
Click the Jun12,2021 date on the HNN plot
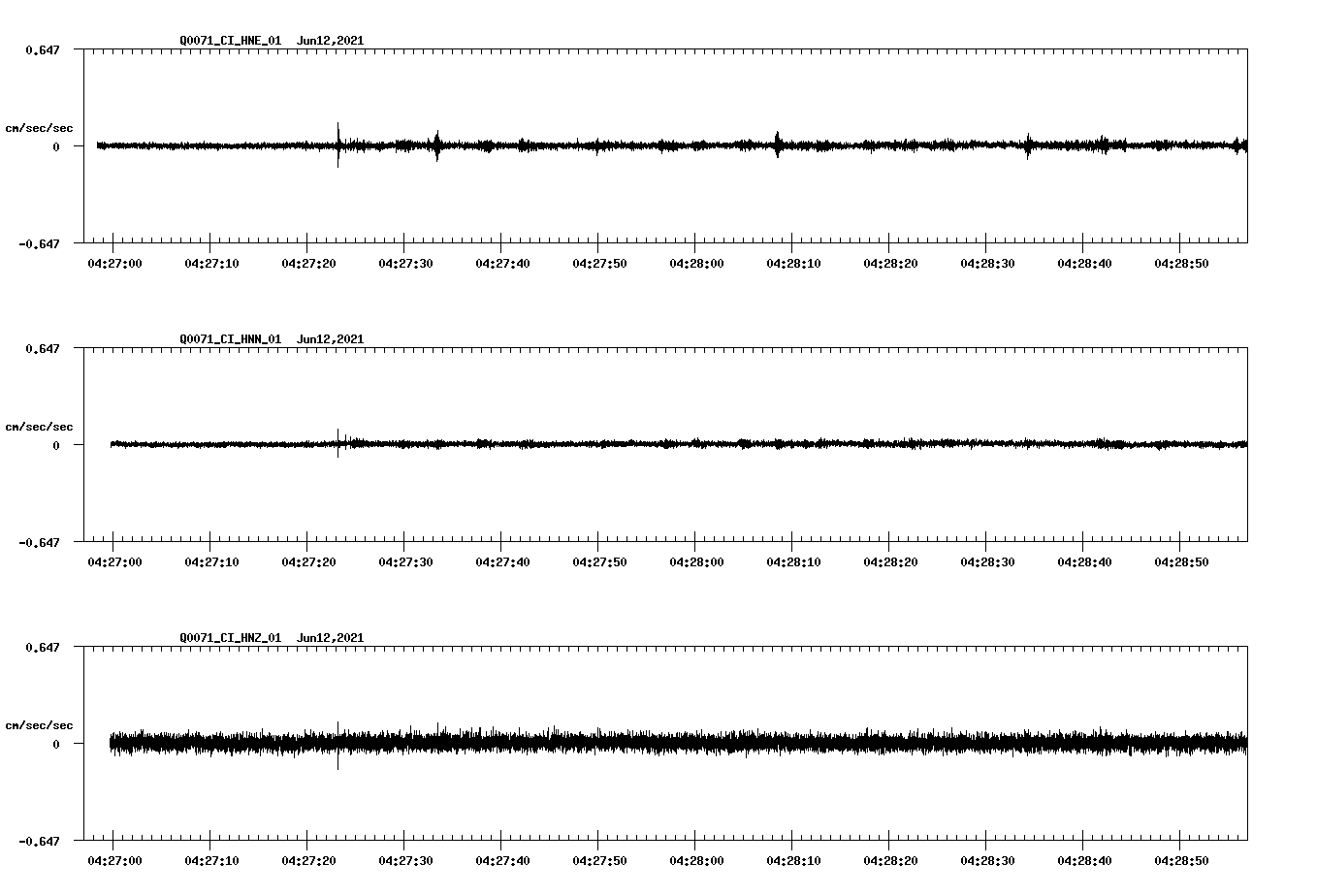(331, 339)
